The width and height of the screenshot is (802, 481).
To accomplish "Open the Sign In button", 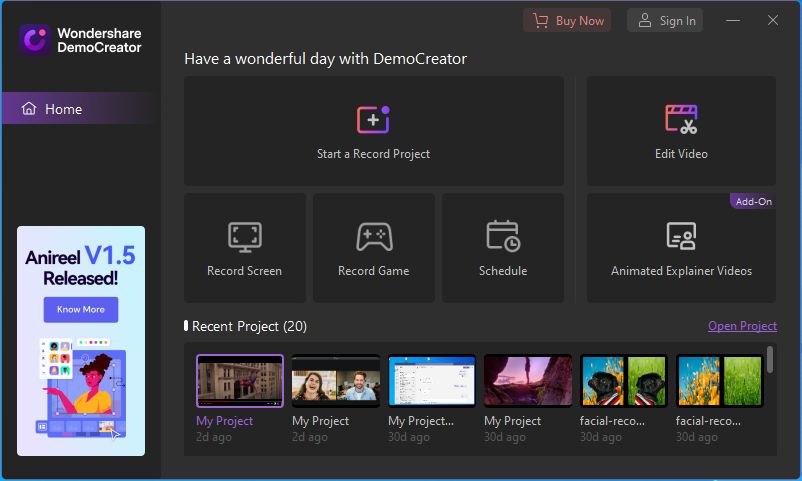I will 665,20.
